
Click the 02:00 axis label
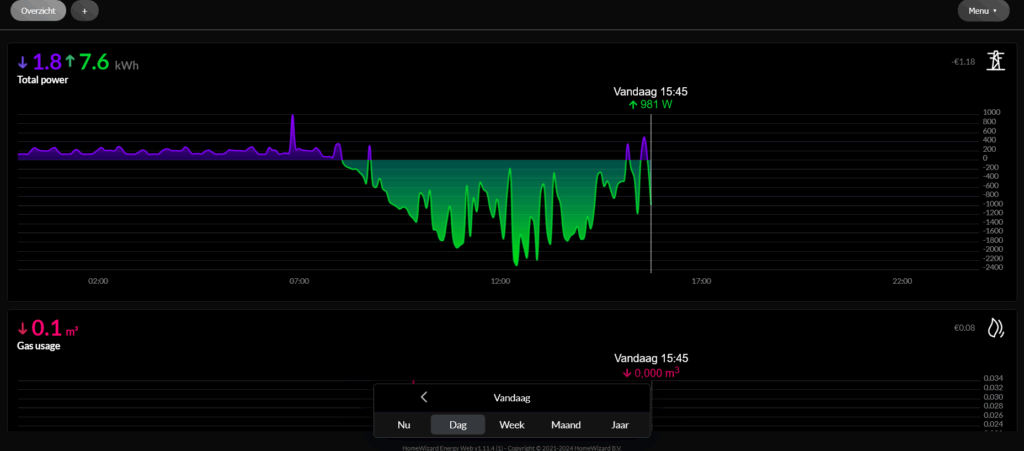pyautogui.click(x=98, y=281)
